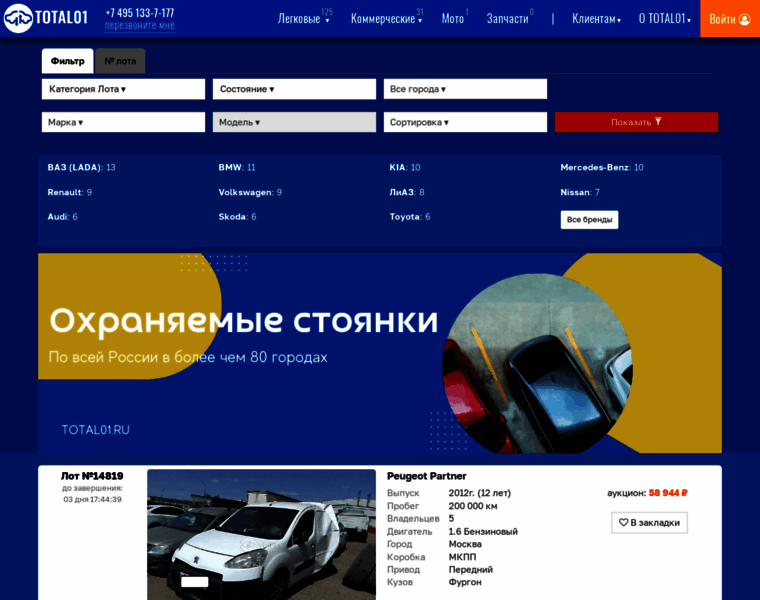Click the filter funnel icon on Показать
The width and height of the screenshot is (760, 600).
(658, 121)
